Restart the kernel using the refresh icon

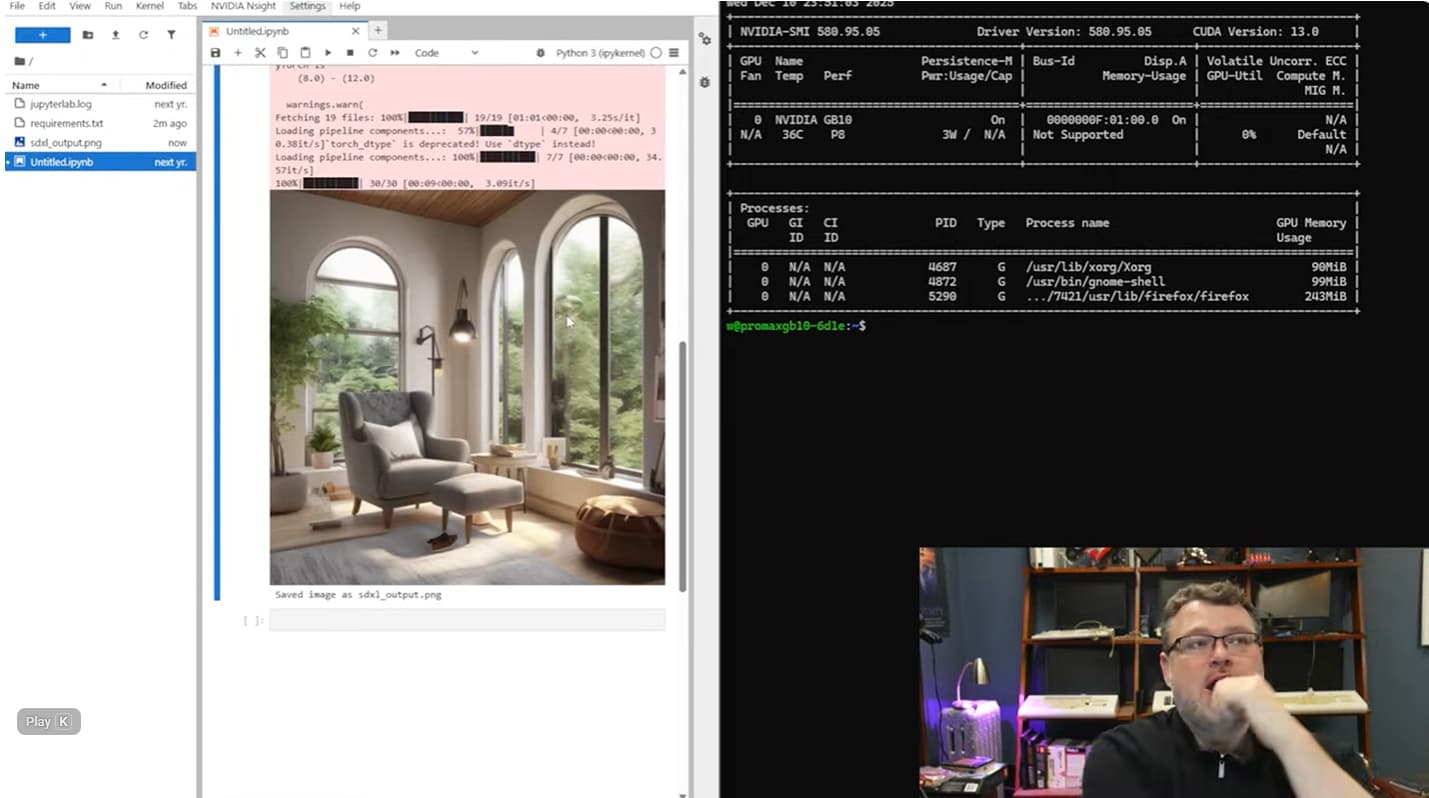tap(372, 53)
